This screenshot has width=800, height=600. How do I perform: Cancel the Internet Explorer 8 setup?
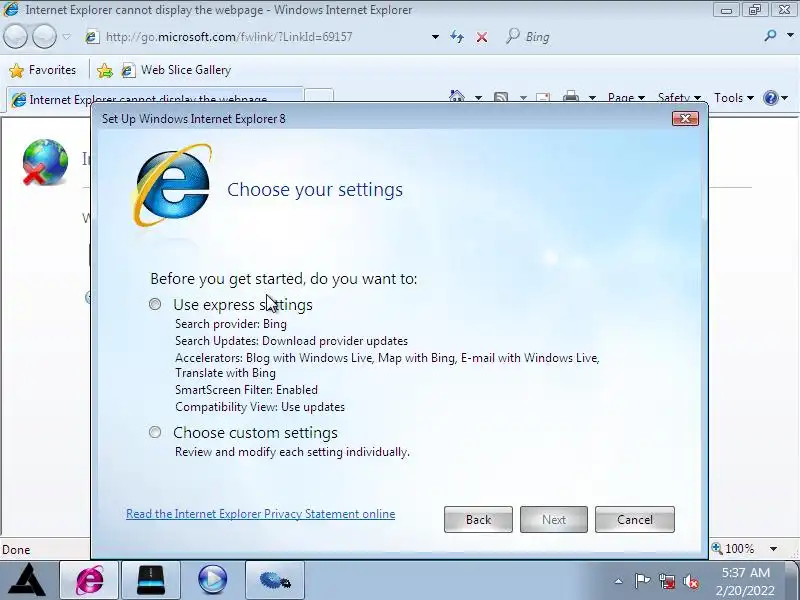[x=635, y=519]
